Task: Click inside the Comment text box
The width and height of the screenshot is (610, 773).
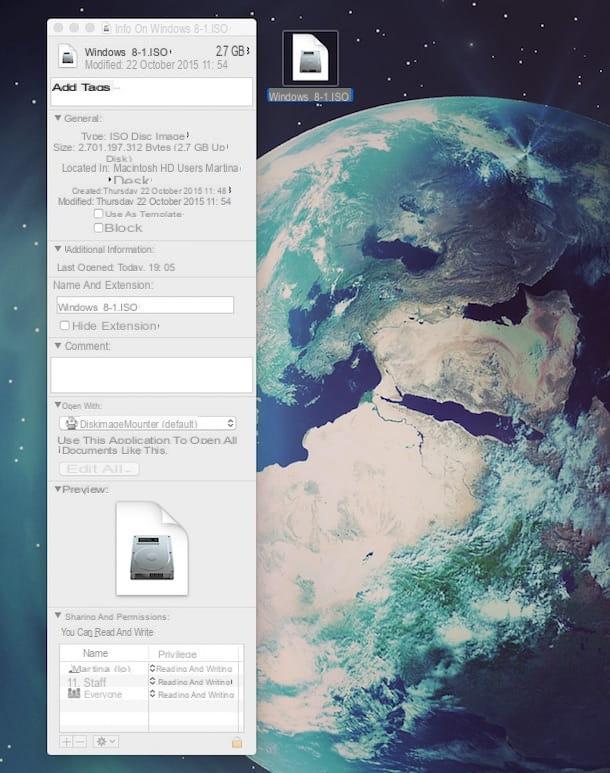Action: coord(151,375)
